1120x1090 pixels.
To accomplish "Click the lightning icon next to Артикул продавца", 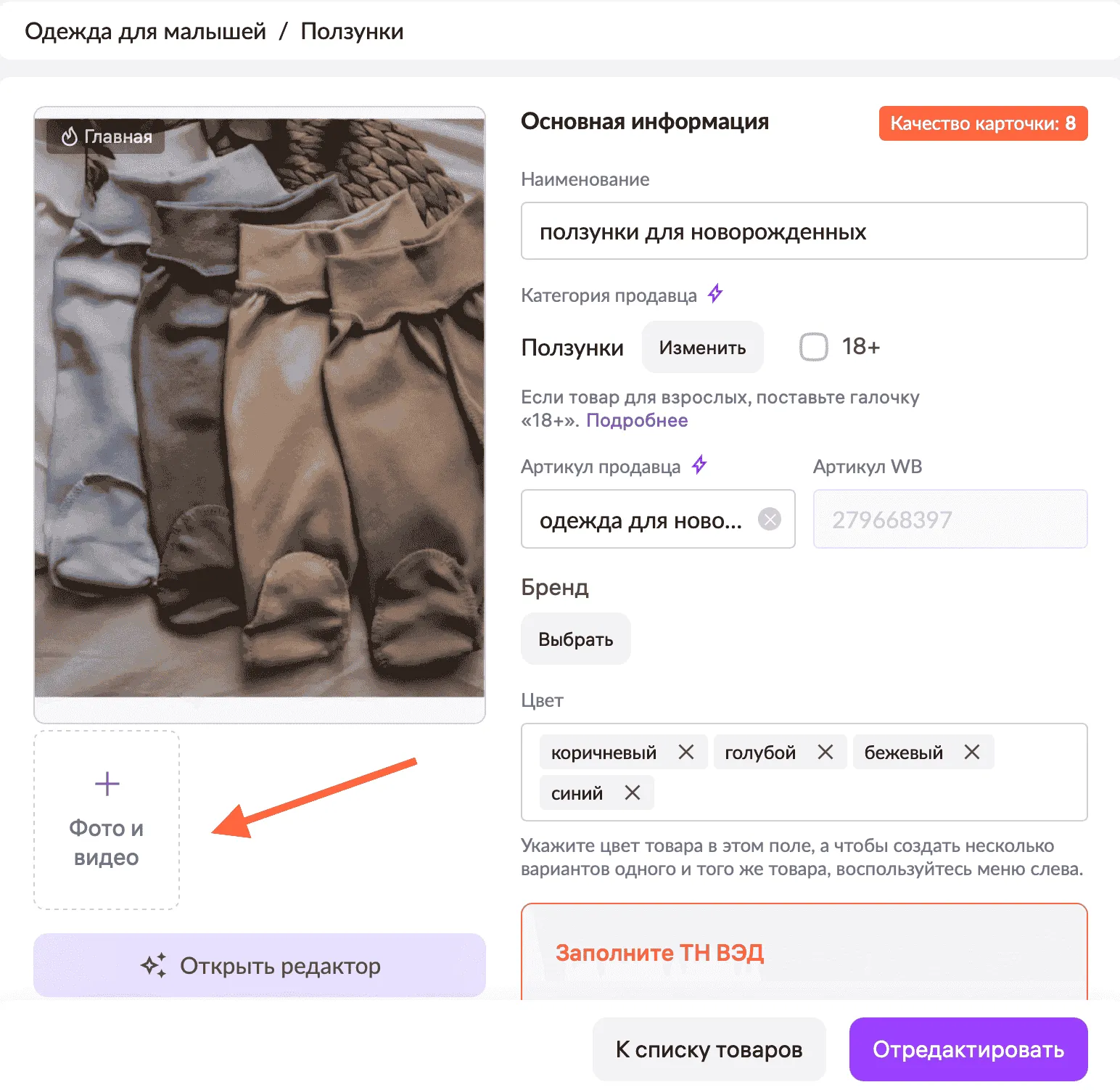I will tap(699, 465).
